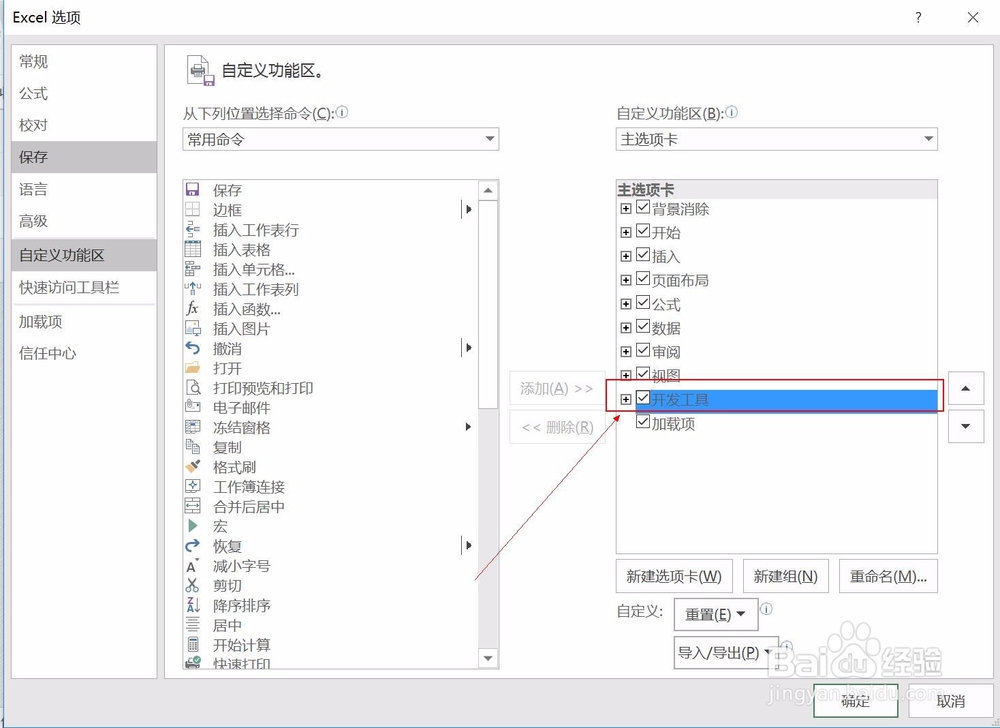Click the Copy command icon
1000x728 pixels.
coord(193,446)
